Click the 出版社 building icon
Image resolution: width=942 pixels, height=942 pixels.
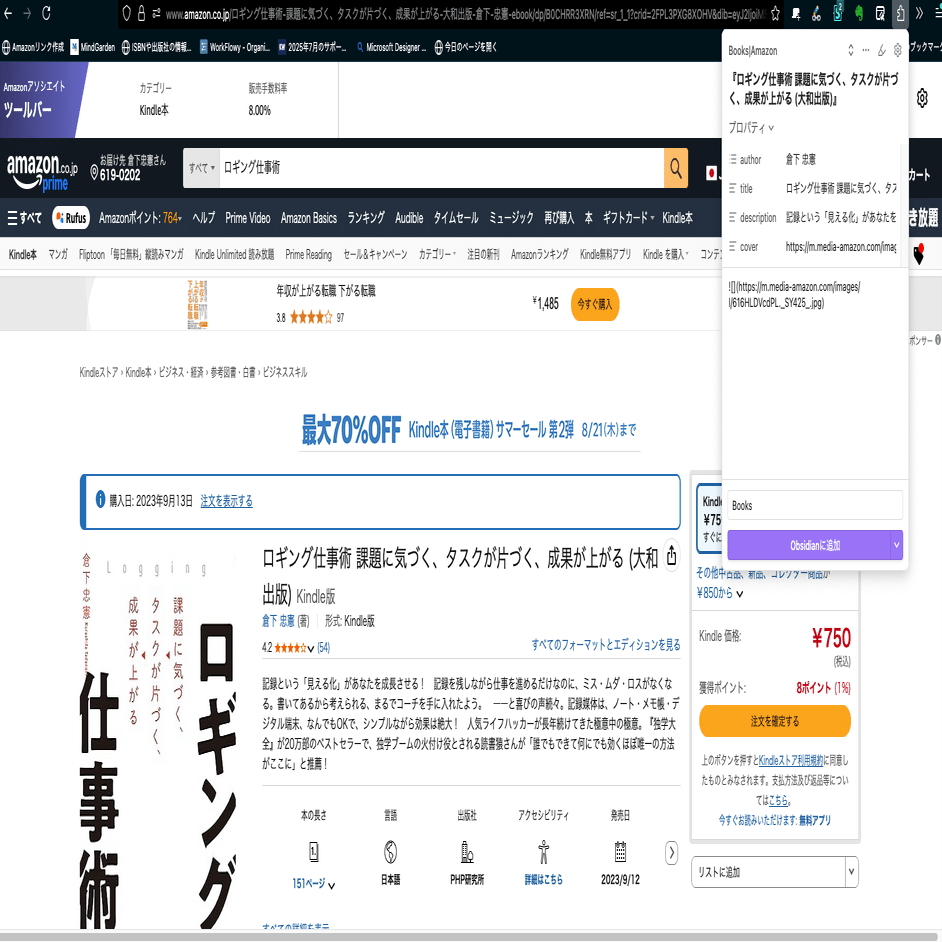point(467,852)
